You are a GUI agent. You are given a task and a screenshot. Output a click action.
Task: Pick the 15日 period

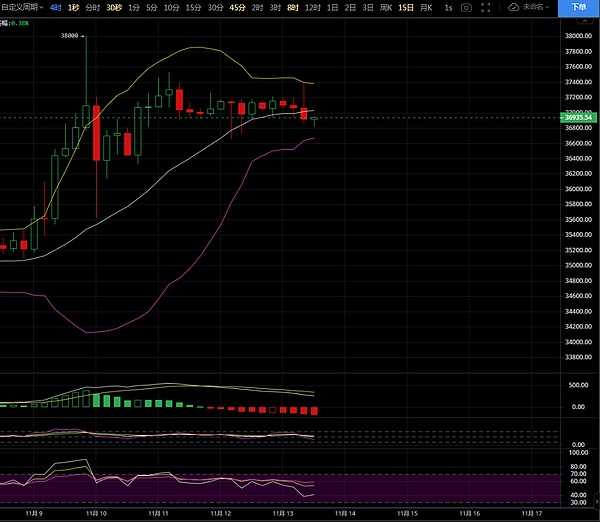click(x=405, y=7)
